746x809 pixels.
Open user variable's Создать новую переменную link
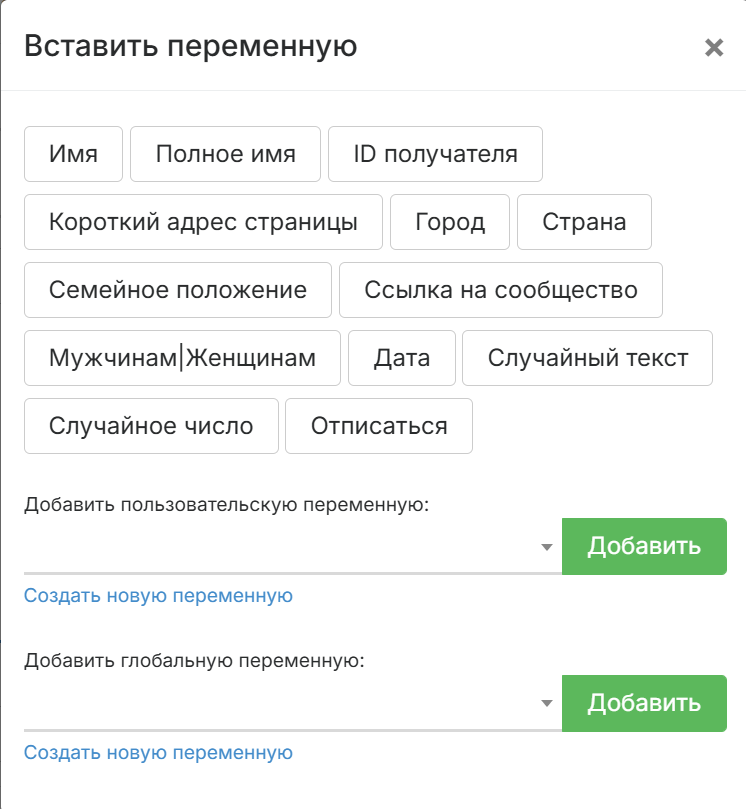(x=158, y=596)
